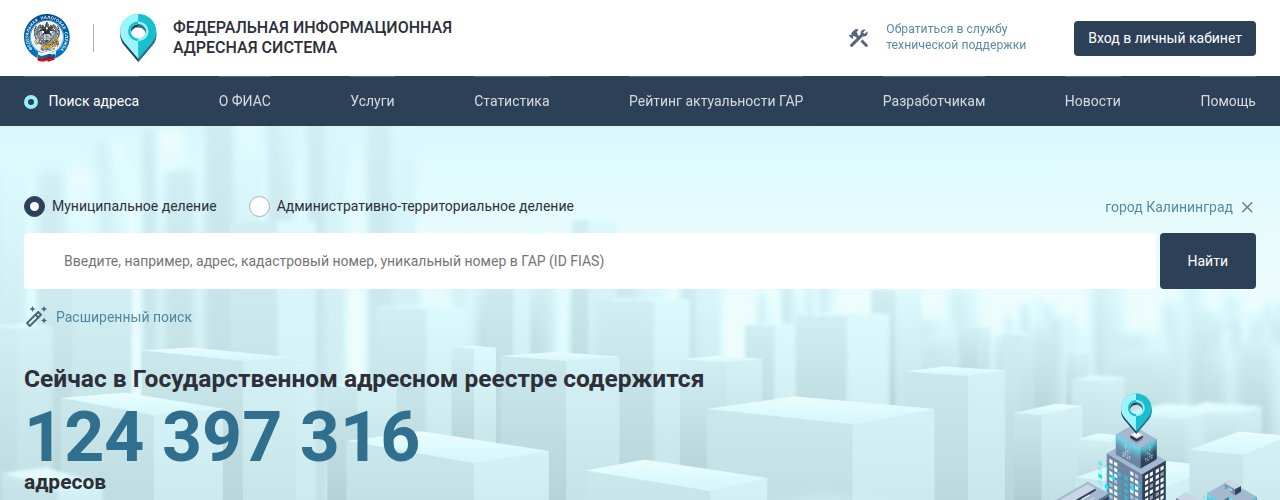
Task: Select Муниципальное деление radio button
Action: coord(34,207)
